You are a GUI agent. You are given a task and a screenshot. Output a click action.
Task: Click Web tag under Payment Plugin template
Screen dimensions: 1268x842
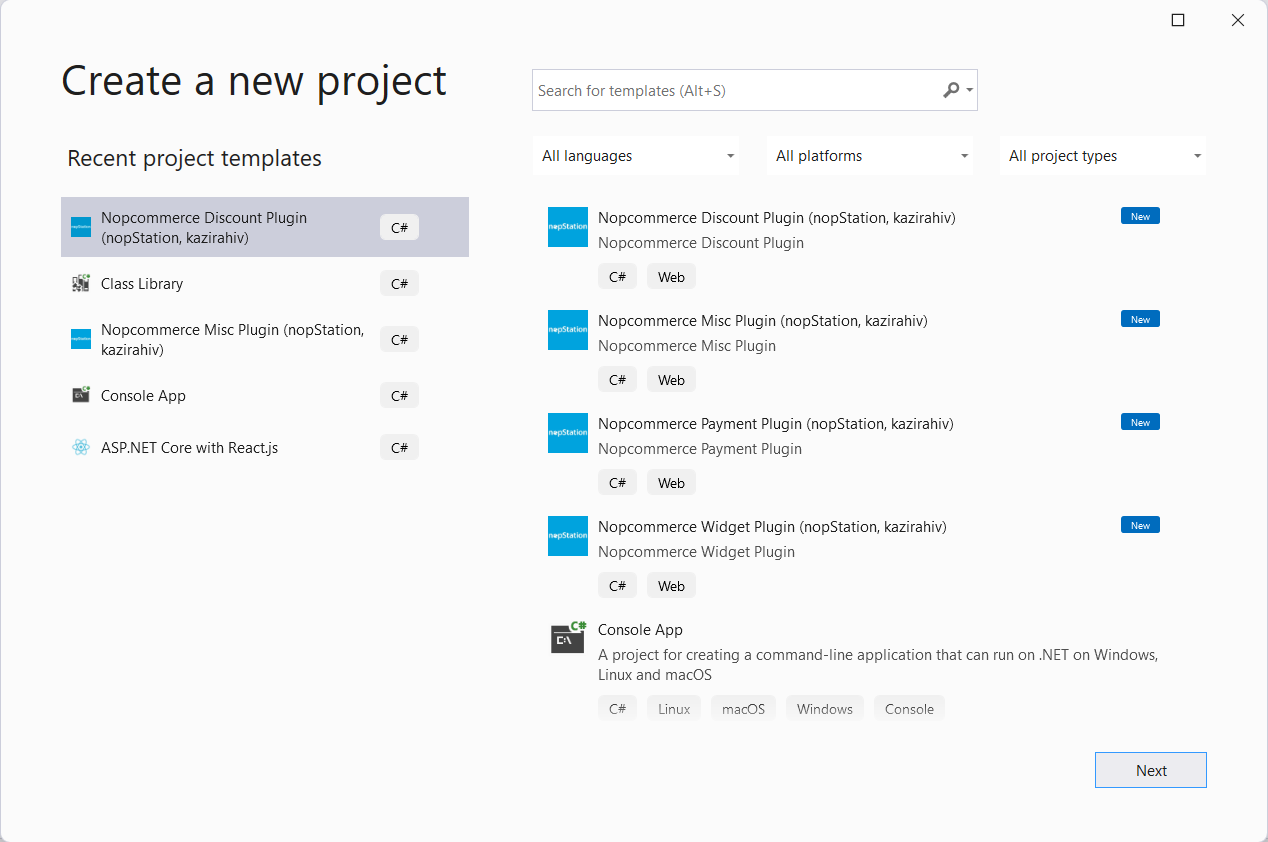[671, 483]
